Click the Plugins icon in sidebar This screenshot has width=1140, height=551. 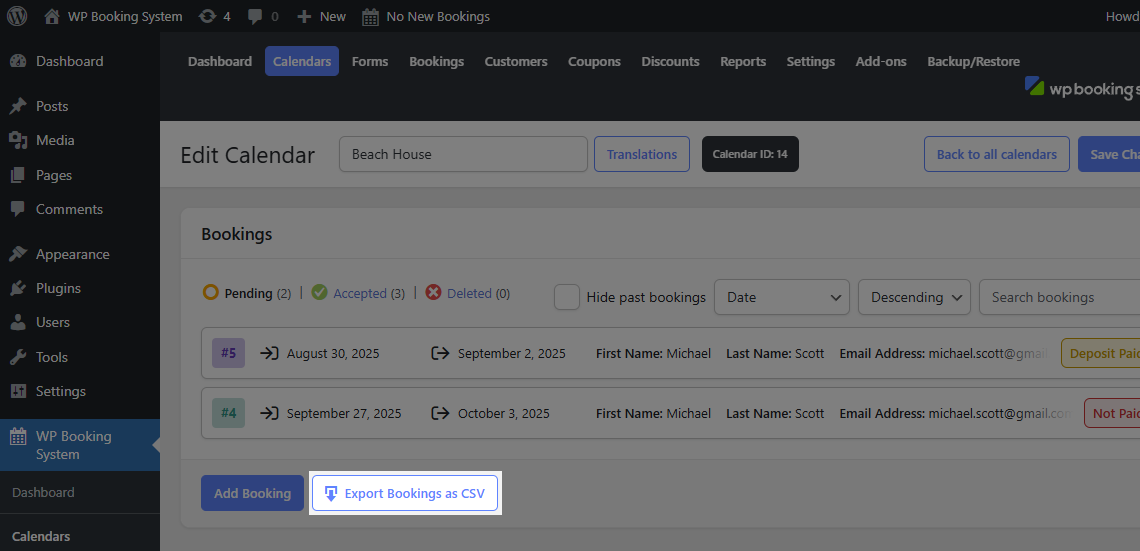click(x=18, y=289)
